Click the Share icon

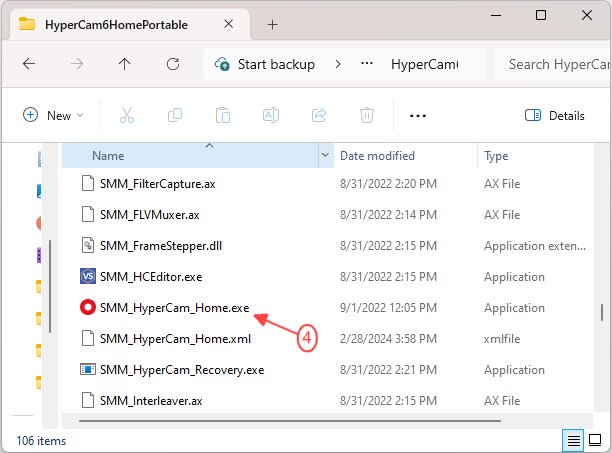pyautogui.click(x=319, y=115)
